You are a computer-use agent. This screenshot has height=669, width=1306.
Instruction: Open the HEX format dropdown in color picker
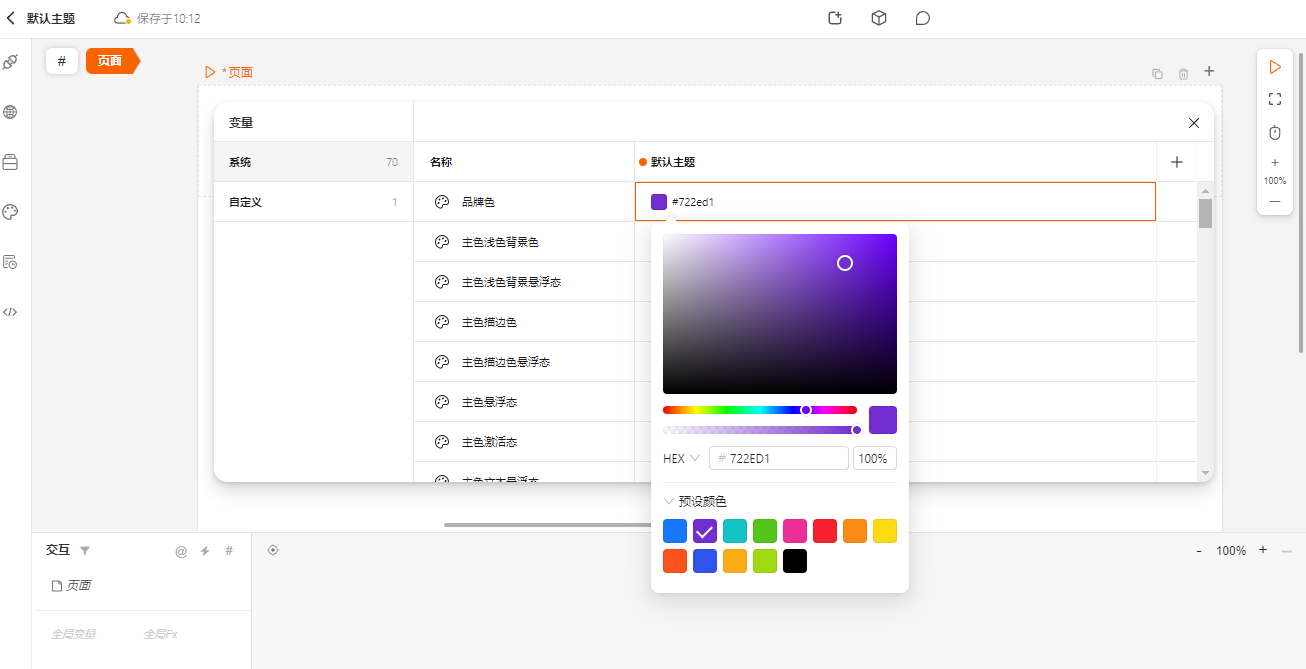[x=681, y=458]
